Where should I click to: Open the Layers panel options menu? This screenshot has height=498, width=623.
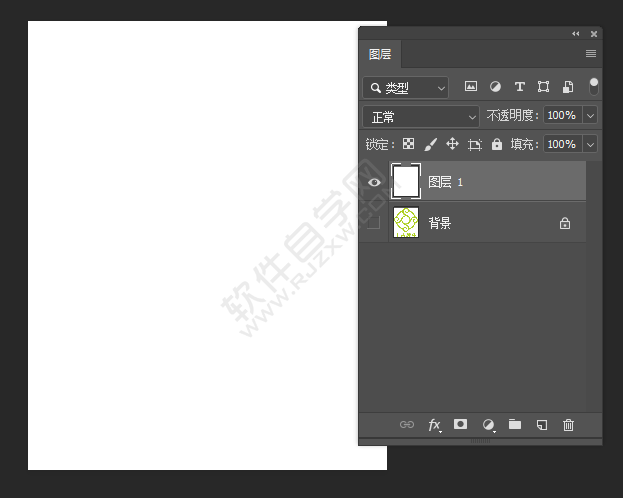point(591,53)
